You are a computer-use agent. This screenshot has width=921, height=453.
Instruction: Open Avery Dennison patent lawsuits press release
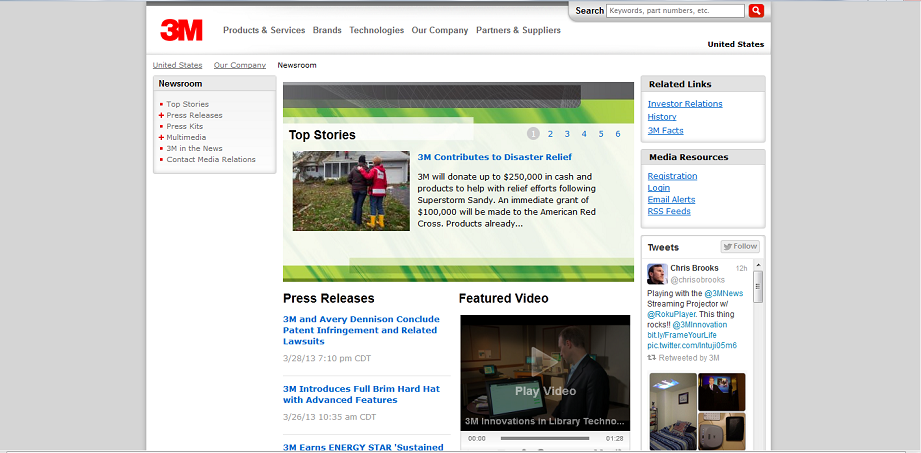[x=361, y=330]
